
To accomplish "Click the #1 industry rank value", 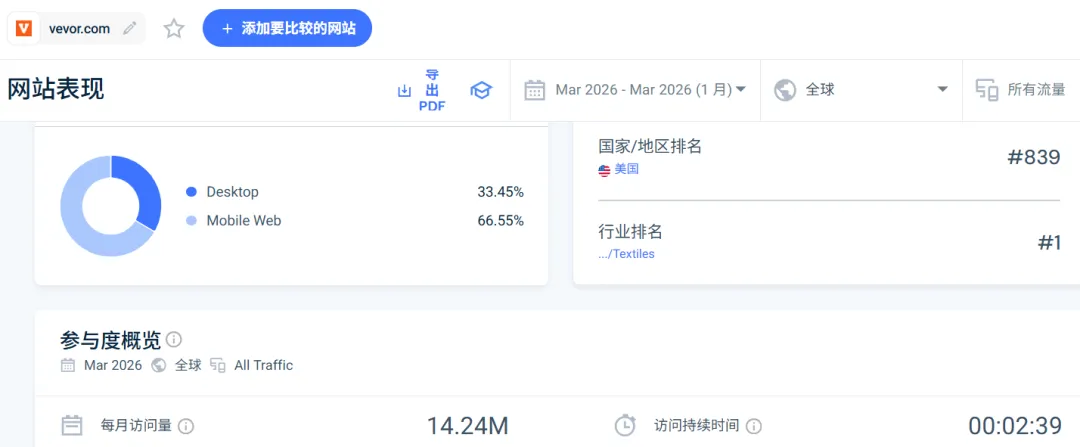I will point(1050,242).
